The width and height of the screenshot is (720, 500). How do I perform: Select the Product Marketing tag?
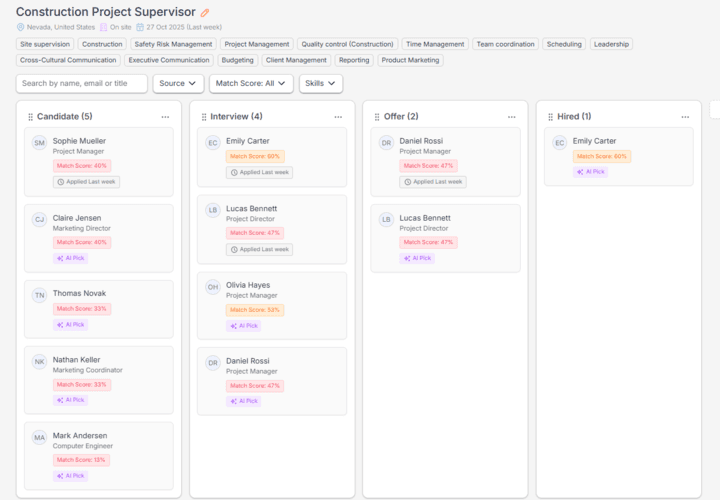pyautogui.click(x=411, y=60)
